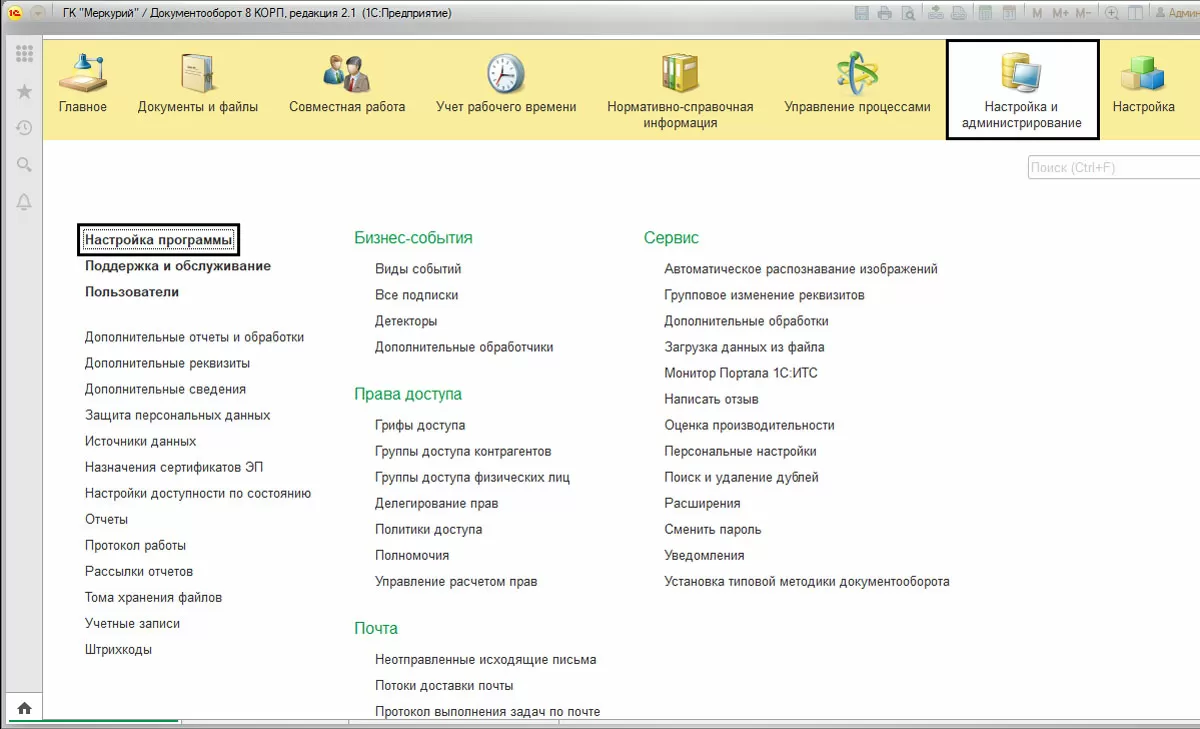Open Потоки доставки почты
Image resolution: width=1200 pixels, height=729 pixels.
pyautogui.click(x=444, y=685)
